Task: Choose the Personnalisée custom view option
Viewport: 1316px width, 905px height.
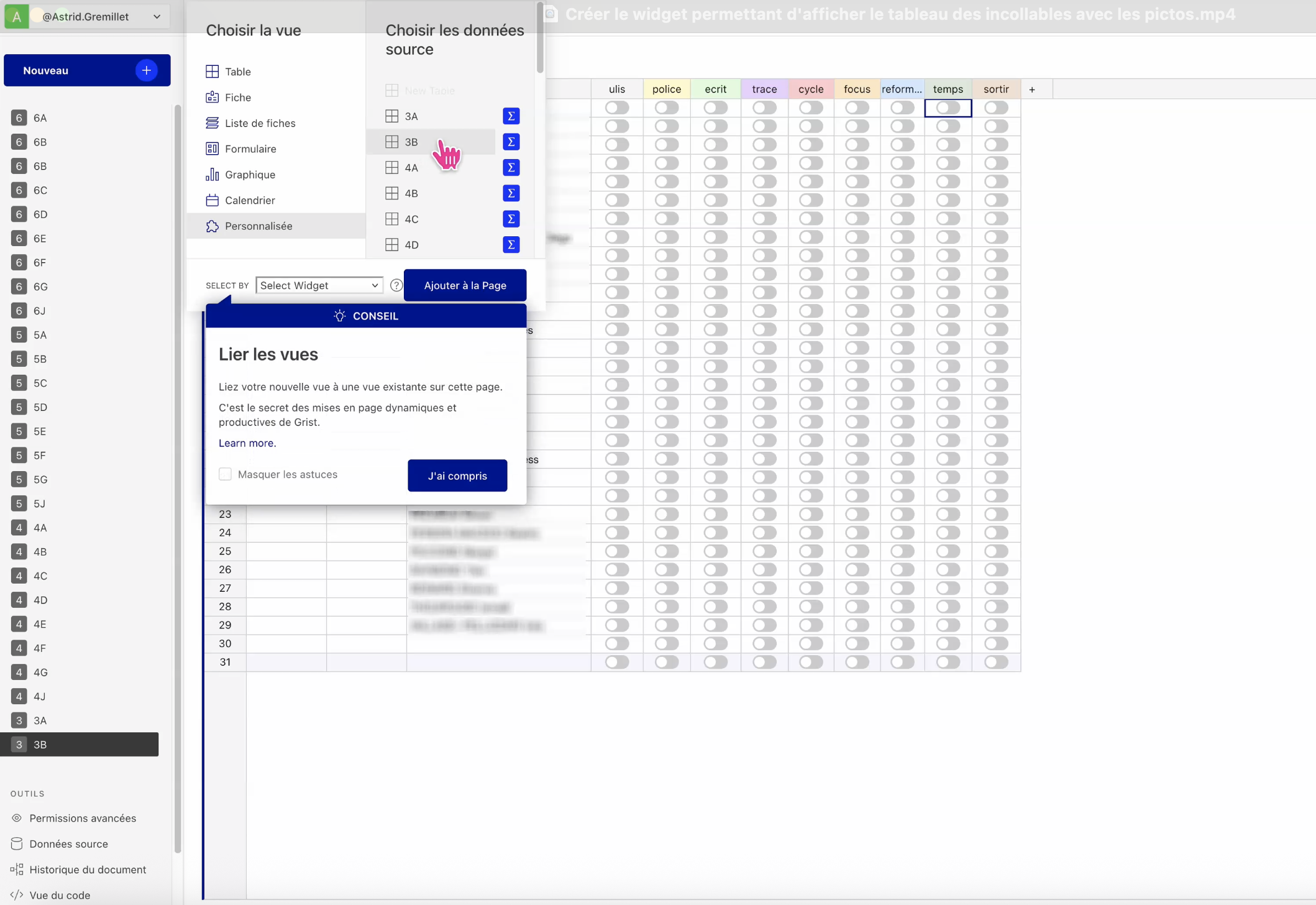Action: click(x=258, y=226)
